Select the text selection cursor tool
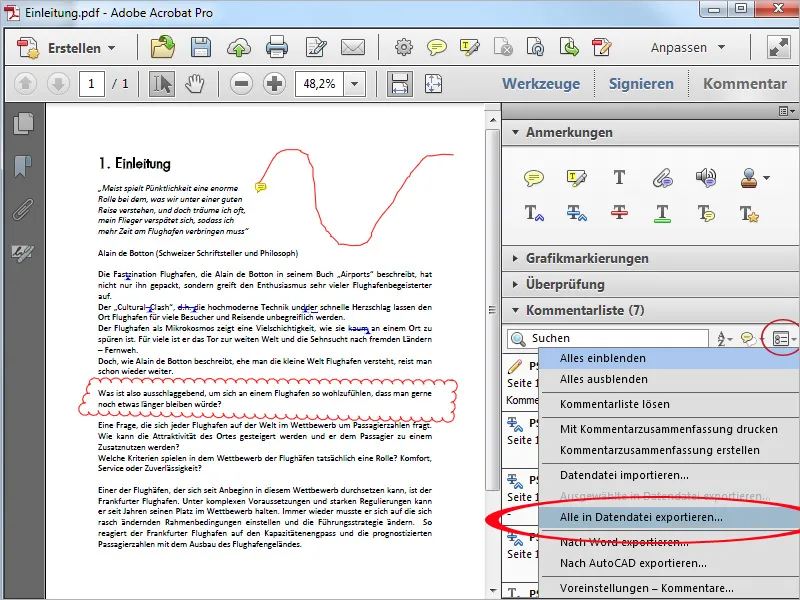The height and width of the screenshot is (600, 800). click(162, 83)
